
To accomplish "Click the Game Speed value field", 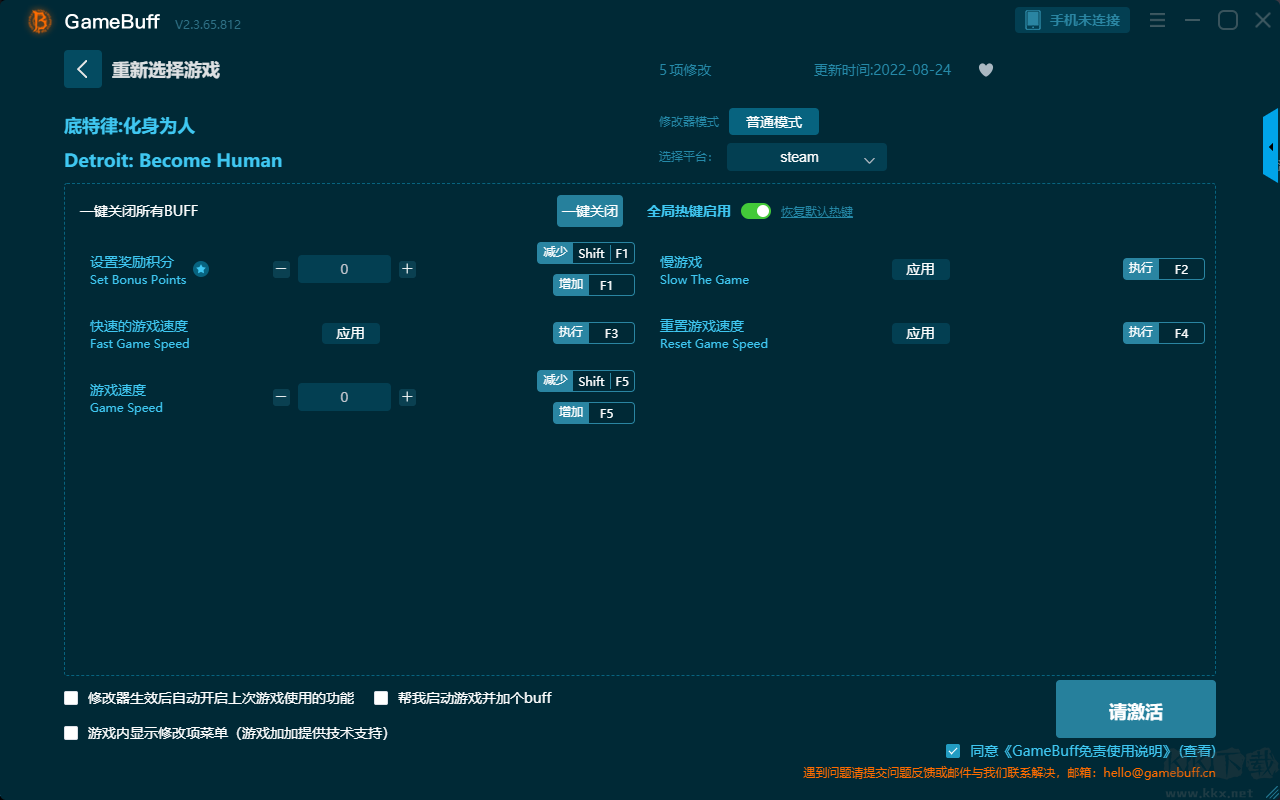I will point(344,397).
